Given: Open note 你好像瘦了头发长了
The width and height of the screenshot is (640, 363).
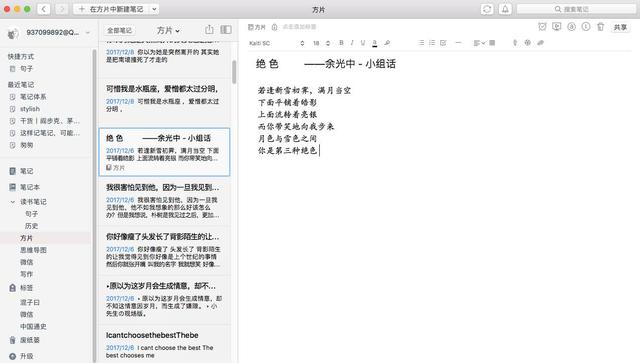Looking at the screenshot, I should [x=164, y=250].
